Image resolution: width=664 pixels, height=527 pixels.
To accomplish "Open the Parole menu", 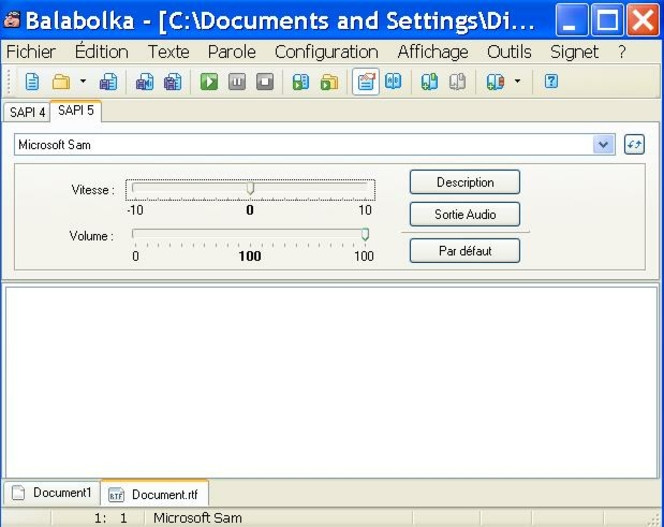I will coord(232,52).
